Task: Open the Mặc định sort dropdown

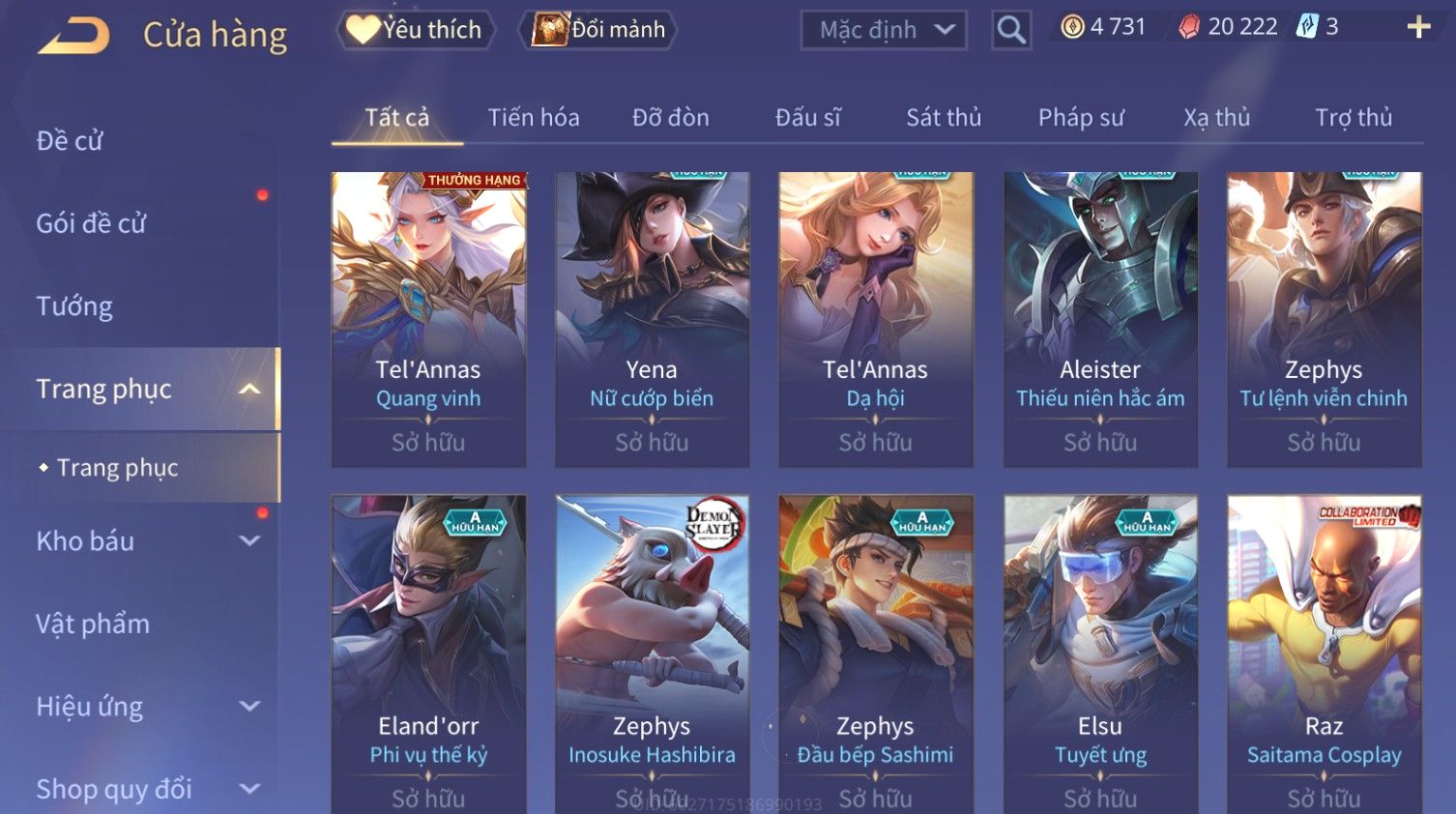Action: [884, 30]
